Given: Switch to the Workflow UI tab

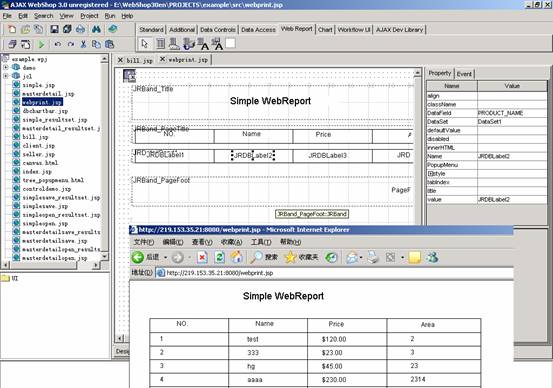Looking at the screenshot, I should 354,30.
